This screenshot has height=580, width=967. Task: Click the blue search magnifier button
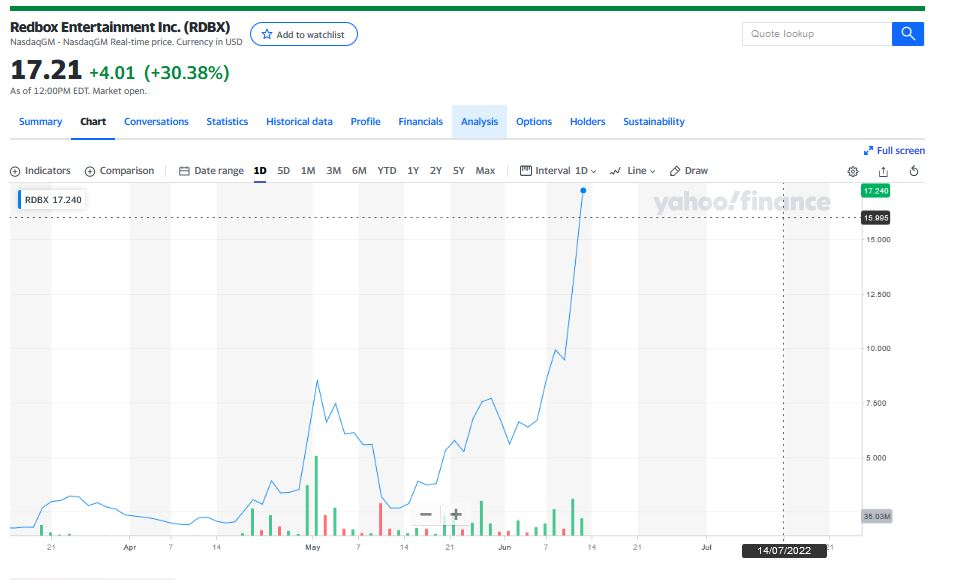(908, 34)
